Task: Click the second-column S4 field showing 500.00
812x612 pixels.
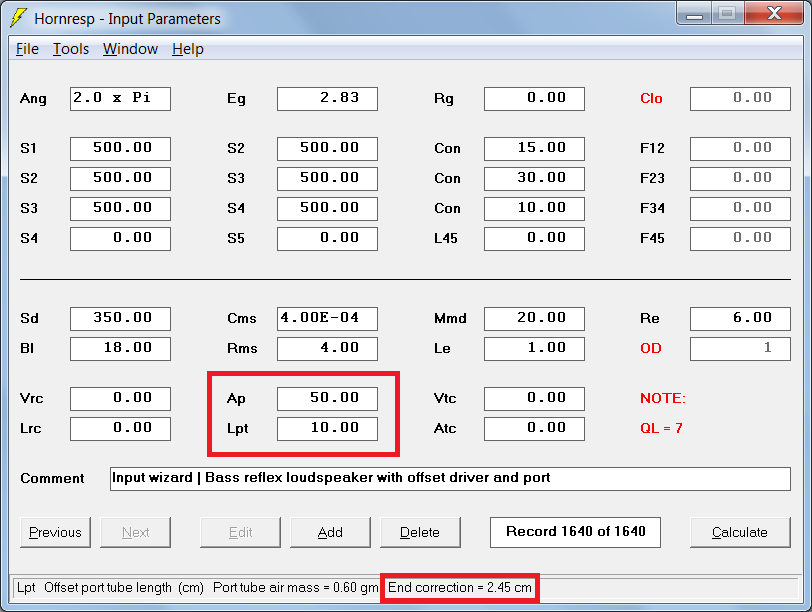Action: pos(327,209)
